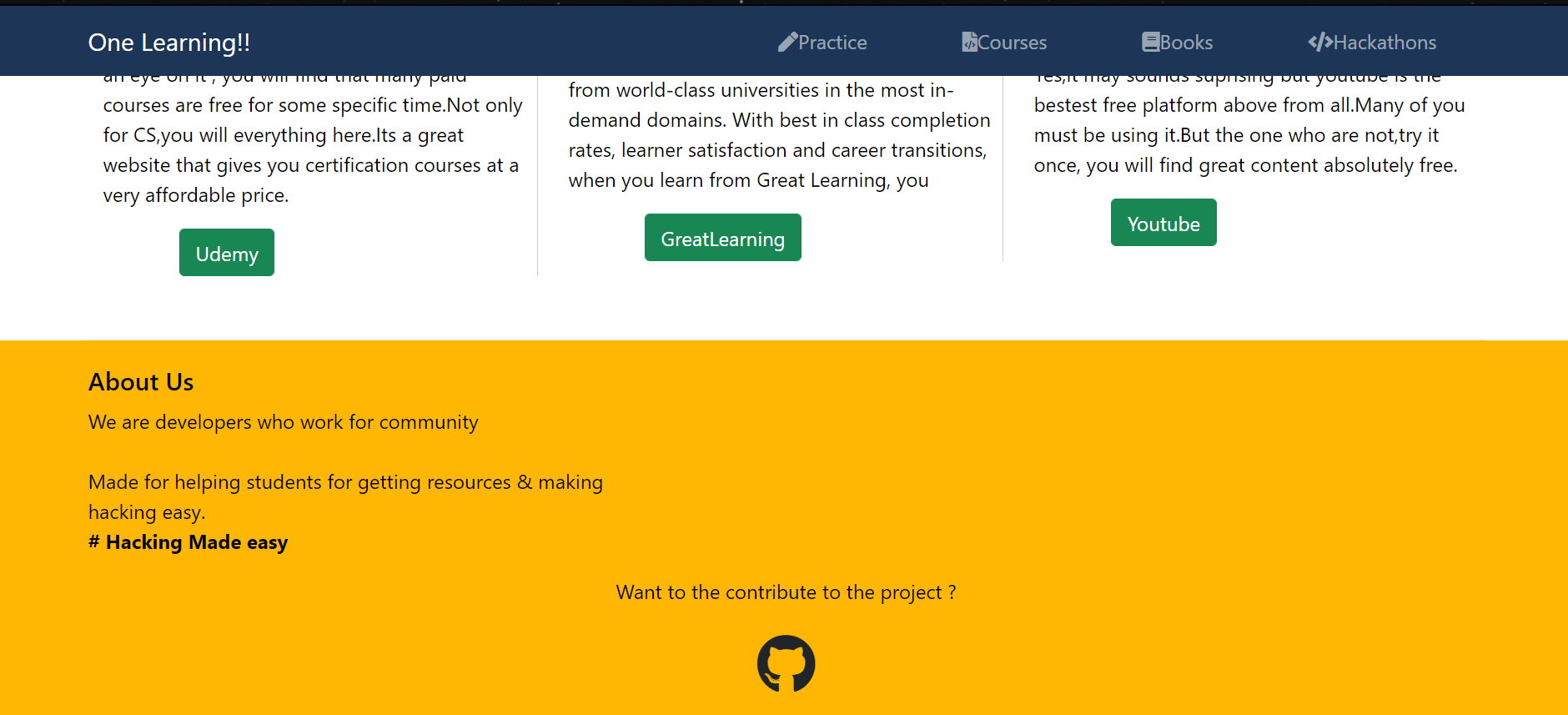Screen dimensions: 1568x715
Task: Click the code file icon beside Courses
Action: point(969,42)
